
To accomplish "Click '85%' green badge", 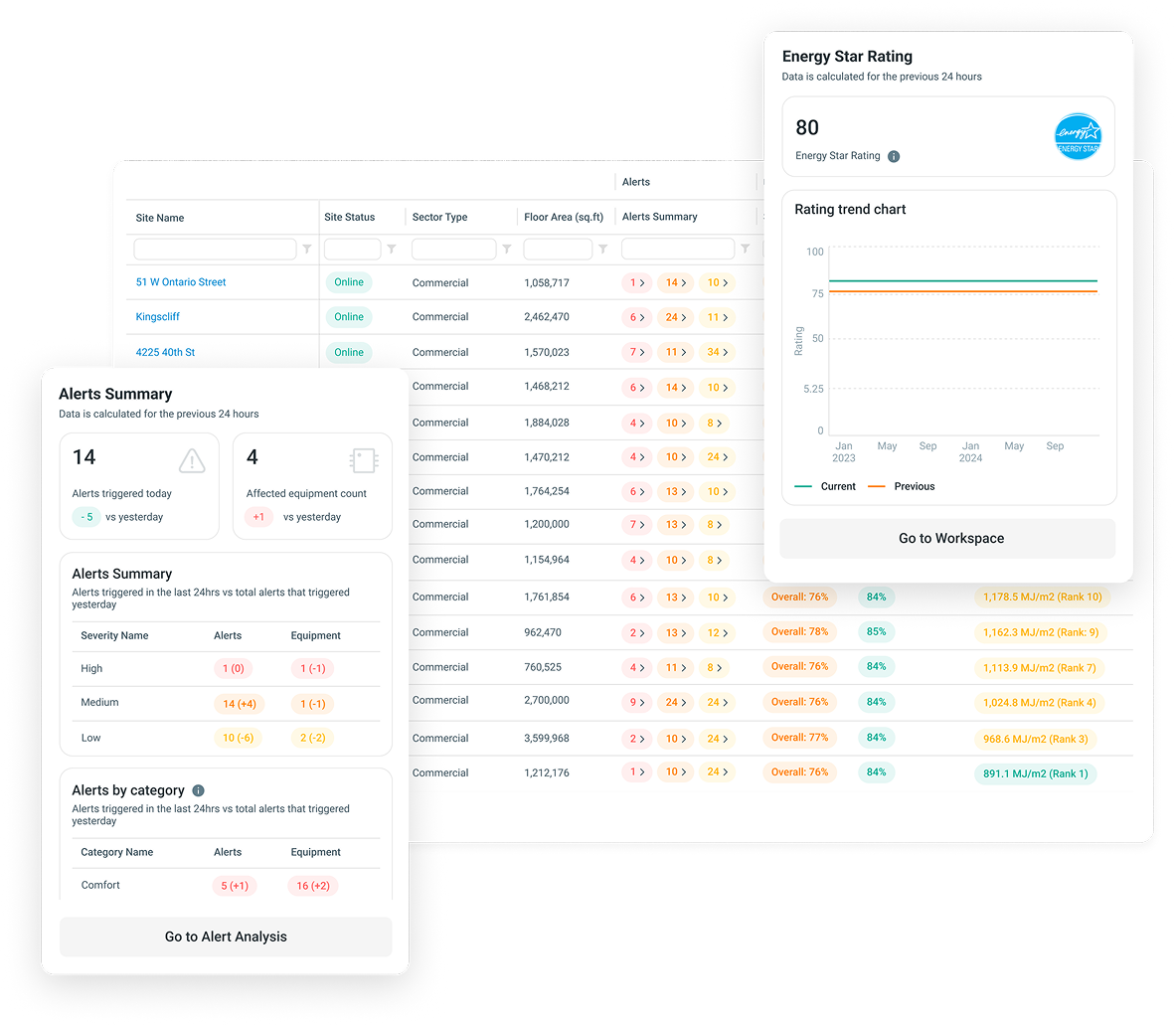I will 876,631.
